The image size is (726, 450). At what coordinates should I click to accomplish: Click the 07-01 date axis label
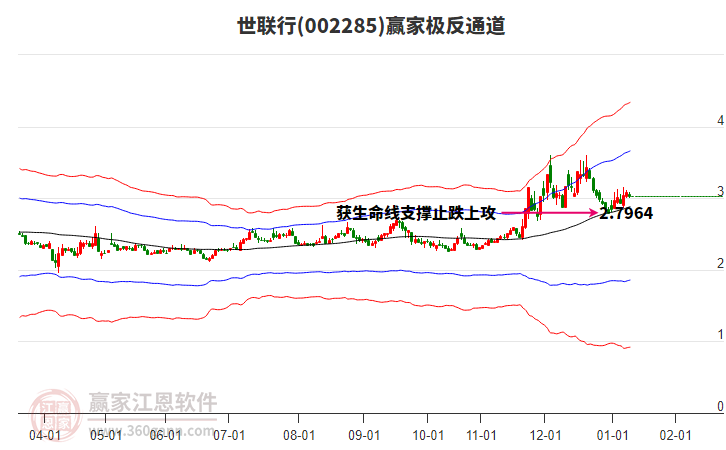(x=229, y=436)
